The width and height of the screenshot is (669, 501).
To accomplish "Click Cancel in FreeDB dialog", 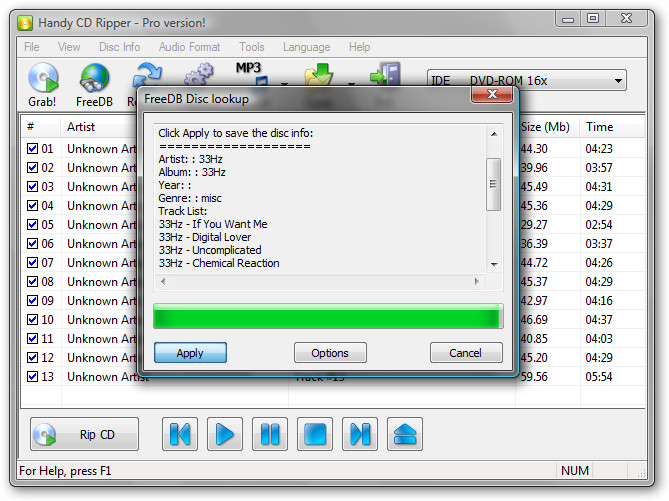I will [466, 353].
